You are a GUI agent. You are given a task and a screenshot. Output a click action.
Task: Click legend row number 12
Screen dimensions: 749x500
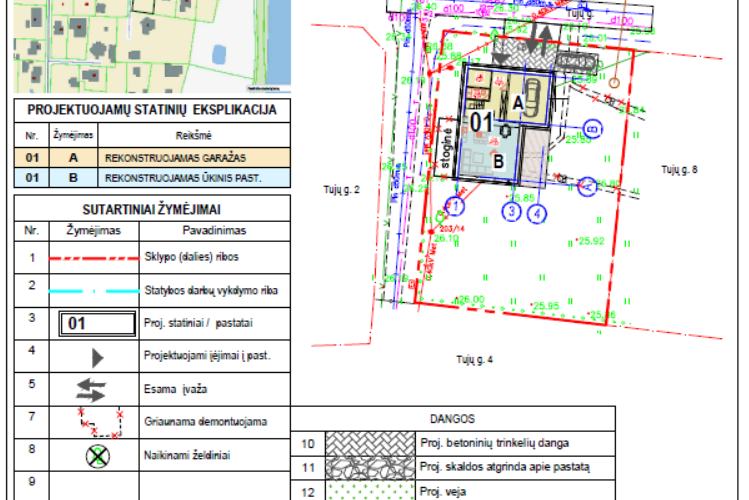tap(308, 492)
